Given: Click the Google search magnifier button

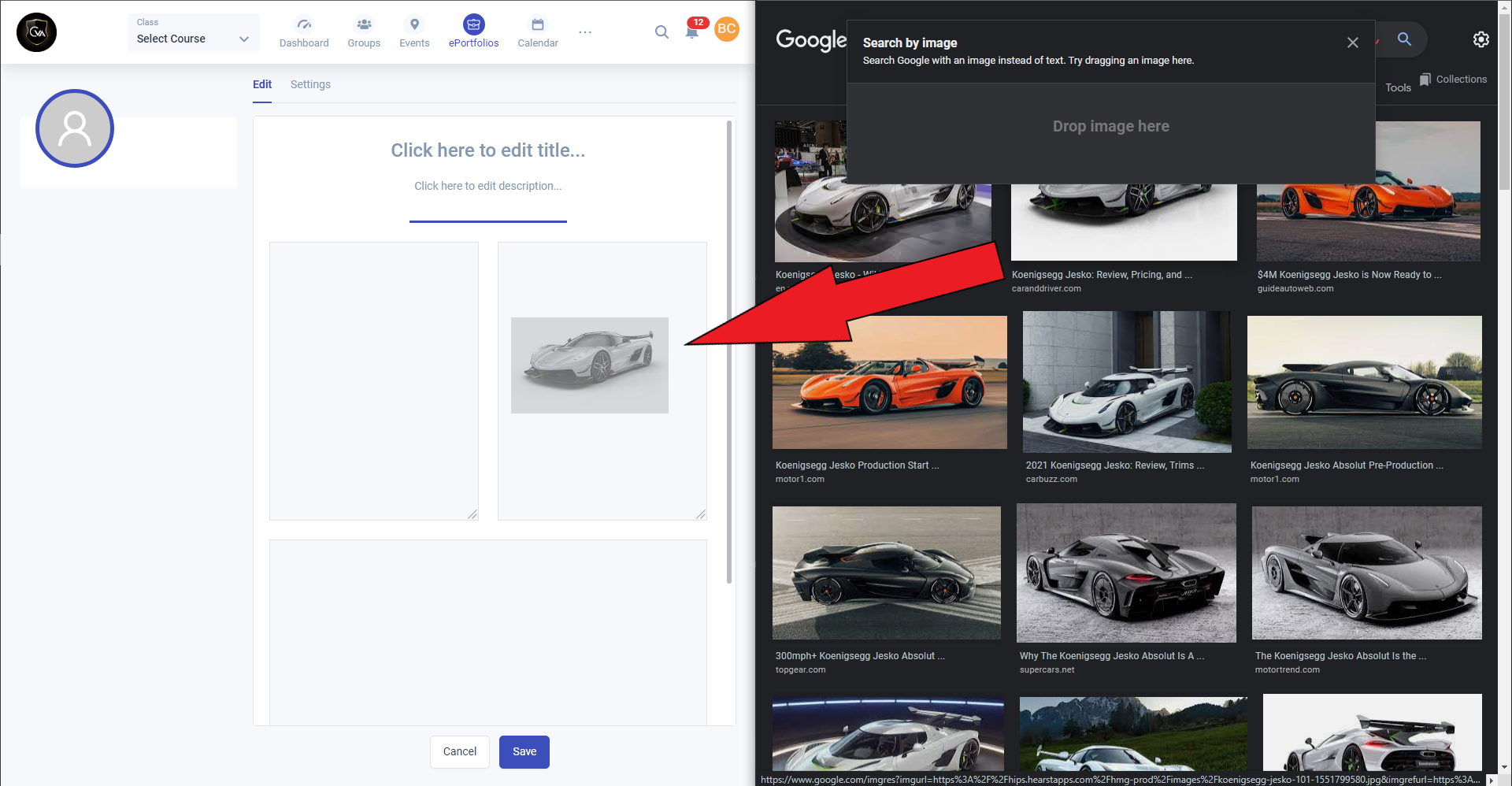Looking at the screenshot, I should [1404, 39].
